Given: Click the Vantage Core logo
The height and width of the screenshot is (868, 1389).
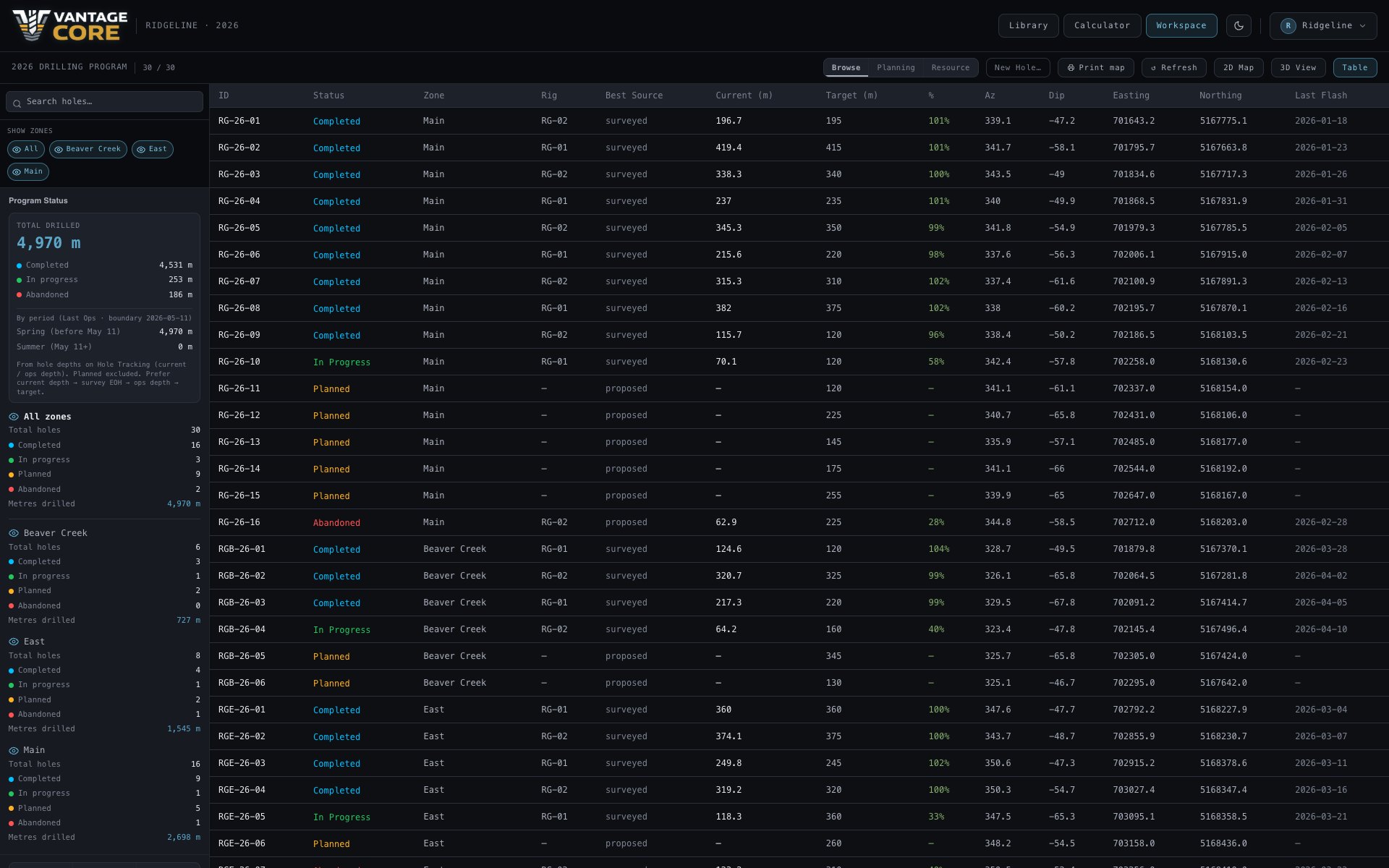Looking at the screenshot, I should [70, 25].
